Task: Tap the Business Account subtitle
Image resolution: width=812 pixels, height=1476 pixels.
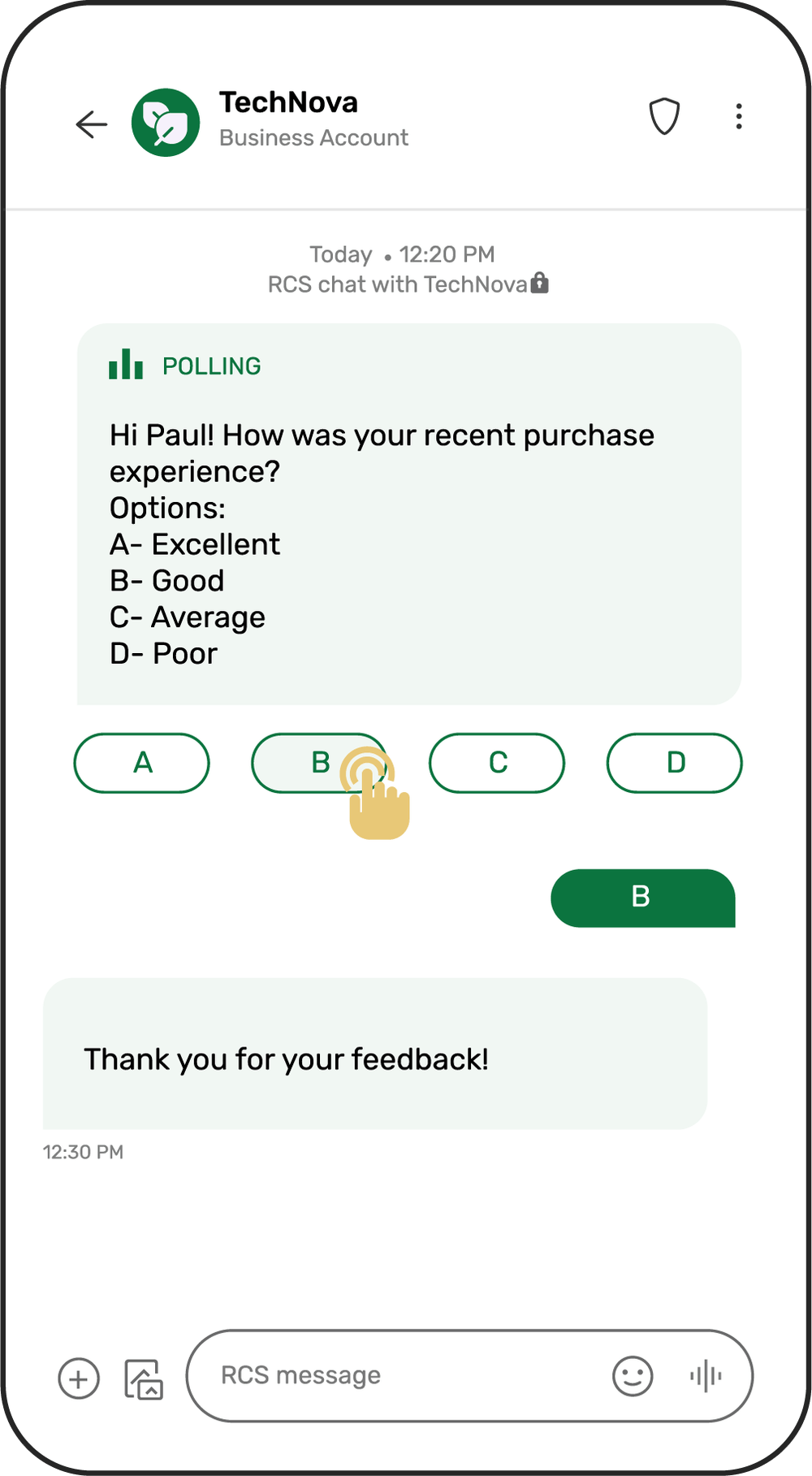Action: point(313,138)
